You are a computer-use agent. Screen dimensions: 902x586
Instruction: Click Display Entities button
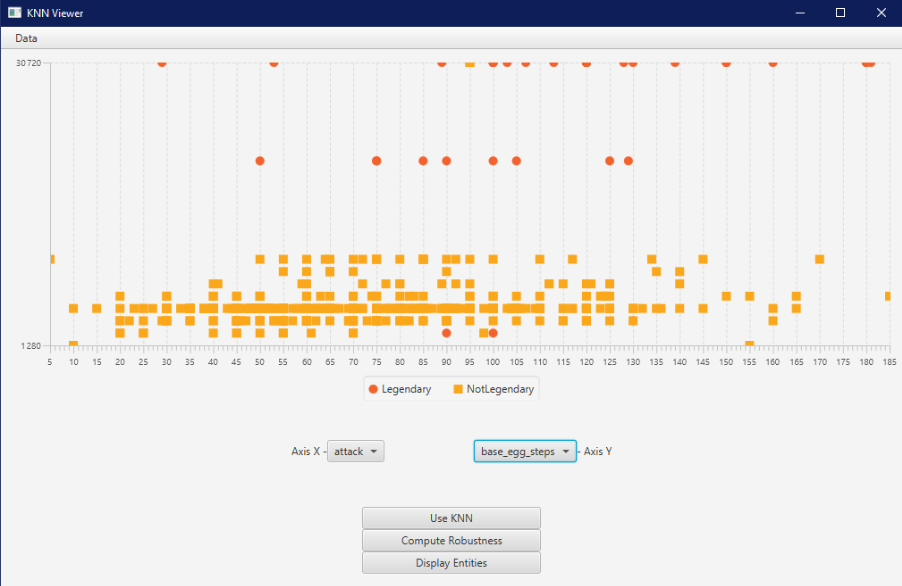click(x=452, y=563)
